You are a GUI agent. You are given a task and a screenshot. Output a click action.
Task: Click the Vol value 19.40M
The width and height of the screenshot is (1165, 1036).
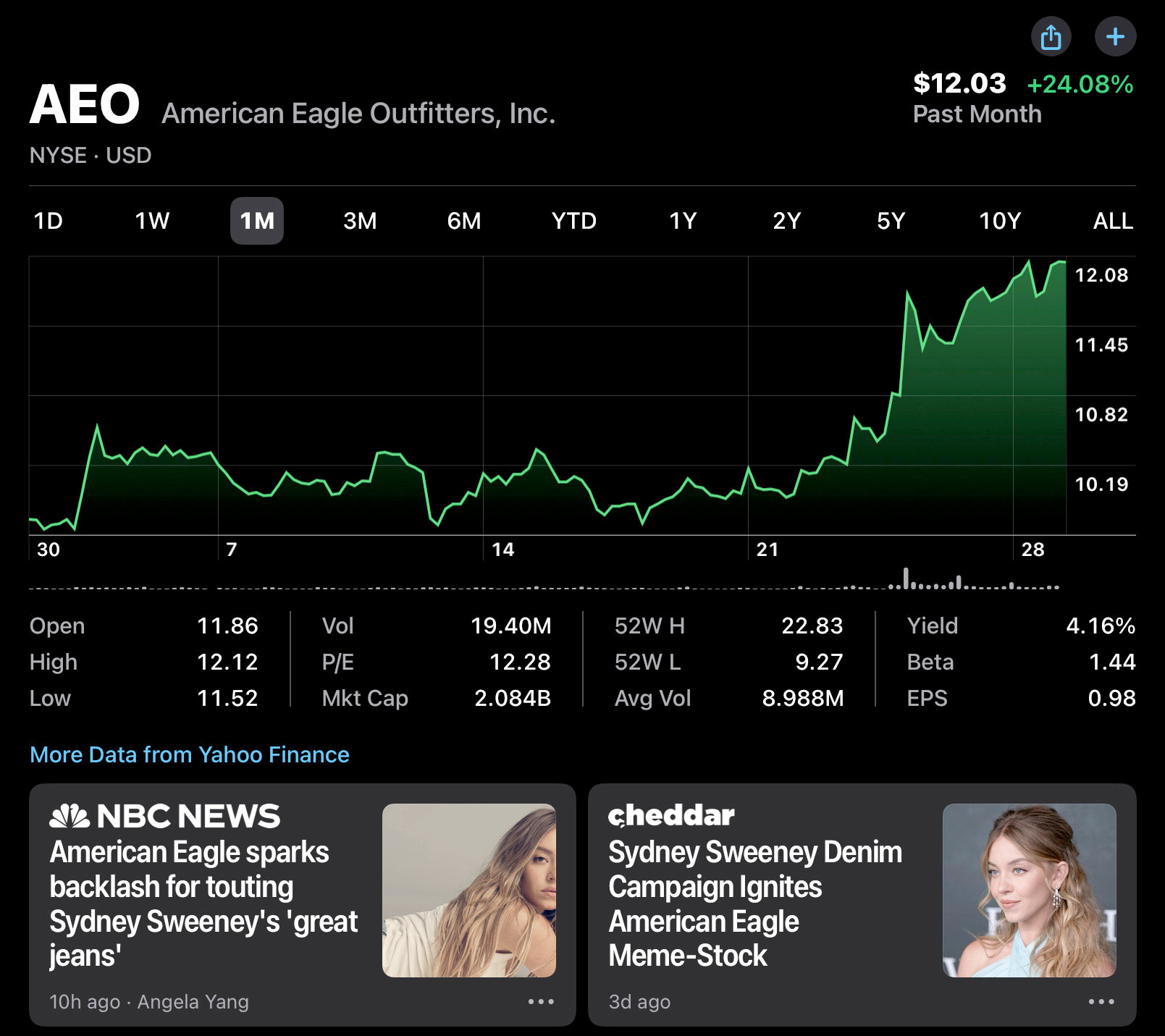coord(511,626)
